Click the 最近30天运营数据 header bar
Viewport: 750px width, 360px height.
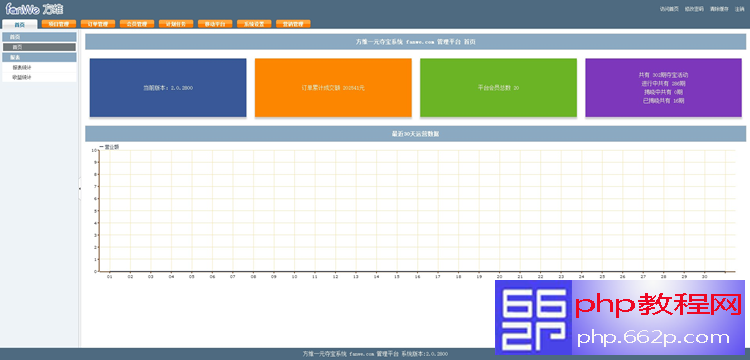pos(415,134)
